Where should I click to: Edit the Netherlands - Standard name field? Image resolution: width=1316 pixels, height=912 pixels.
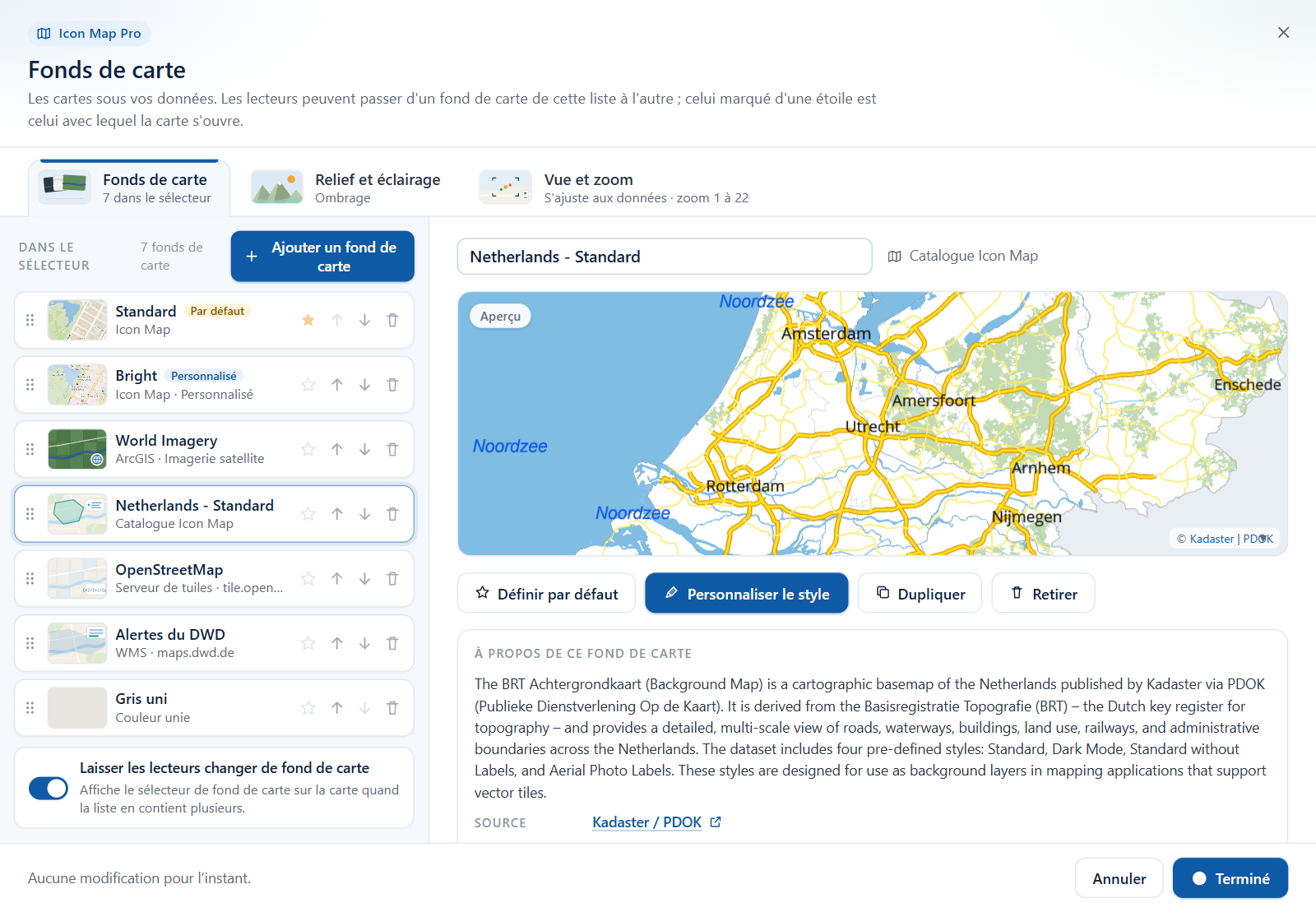pyautogui.click(x=665, y=257)
